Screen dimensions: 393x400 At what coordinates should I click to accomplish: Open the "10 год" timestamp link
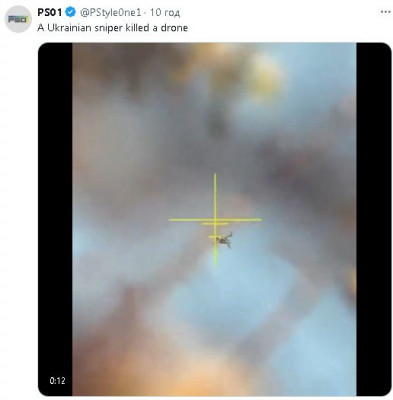(165, 13)
